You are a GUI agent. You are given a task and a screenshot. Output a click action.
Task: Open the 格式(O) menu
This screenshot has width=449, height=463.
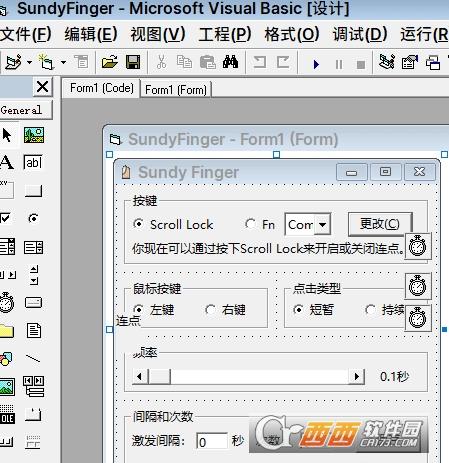pyautogui.click(x=292, y=34)
